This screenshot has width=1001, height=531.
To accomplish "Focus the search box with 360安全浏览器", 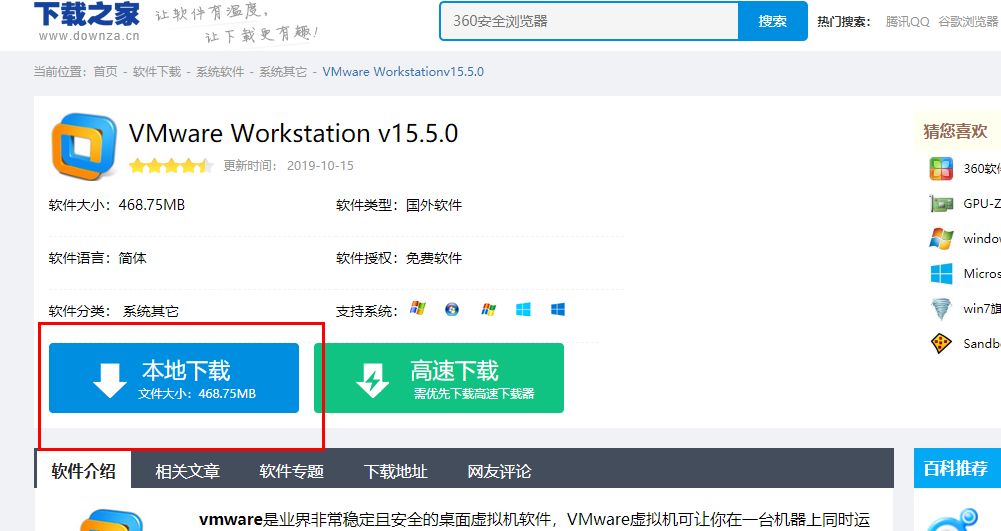I will [x=589, y=21].
